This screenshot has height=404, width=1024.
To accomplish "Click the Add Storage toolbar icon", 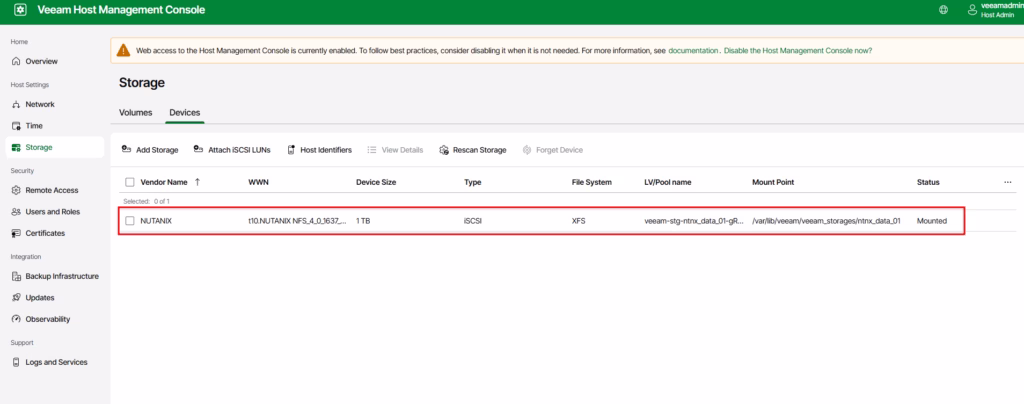I will tap(127, 149).
